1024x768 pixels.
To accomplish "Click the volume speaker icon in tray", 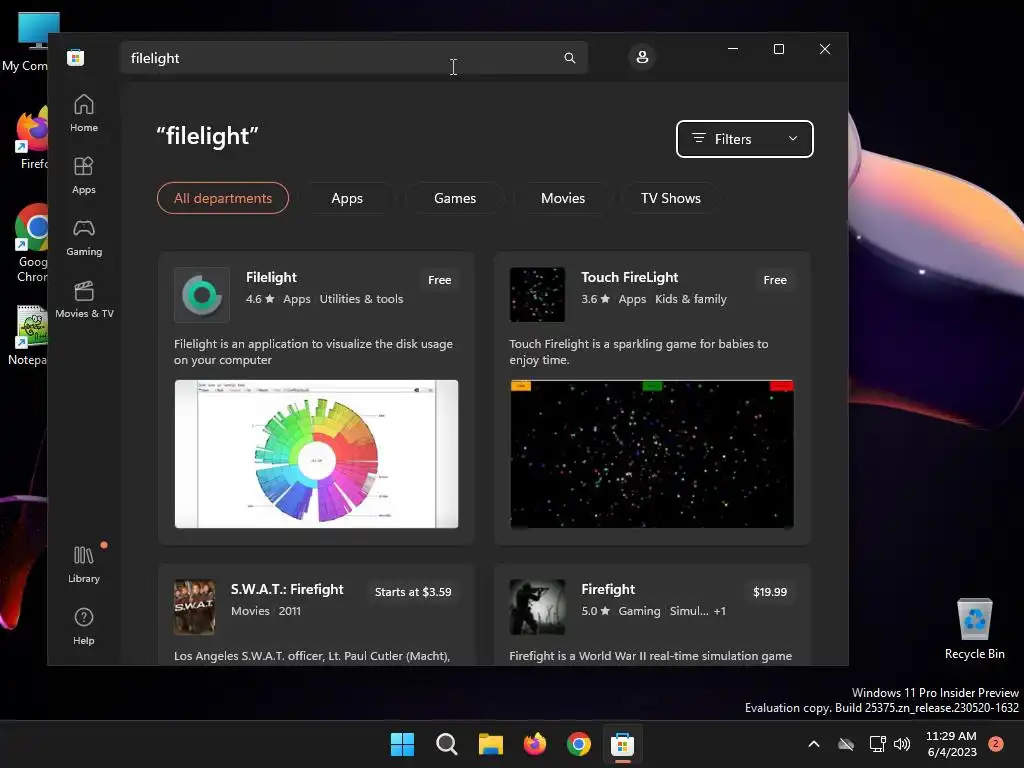I will pos(903,744).
